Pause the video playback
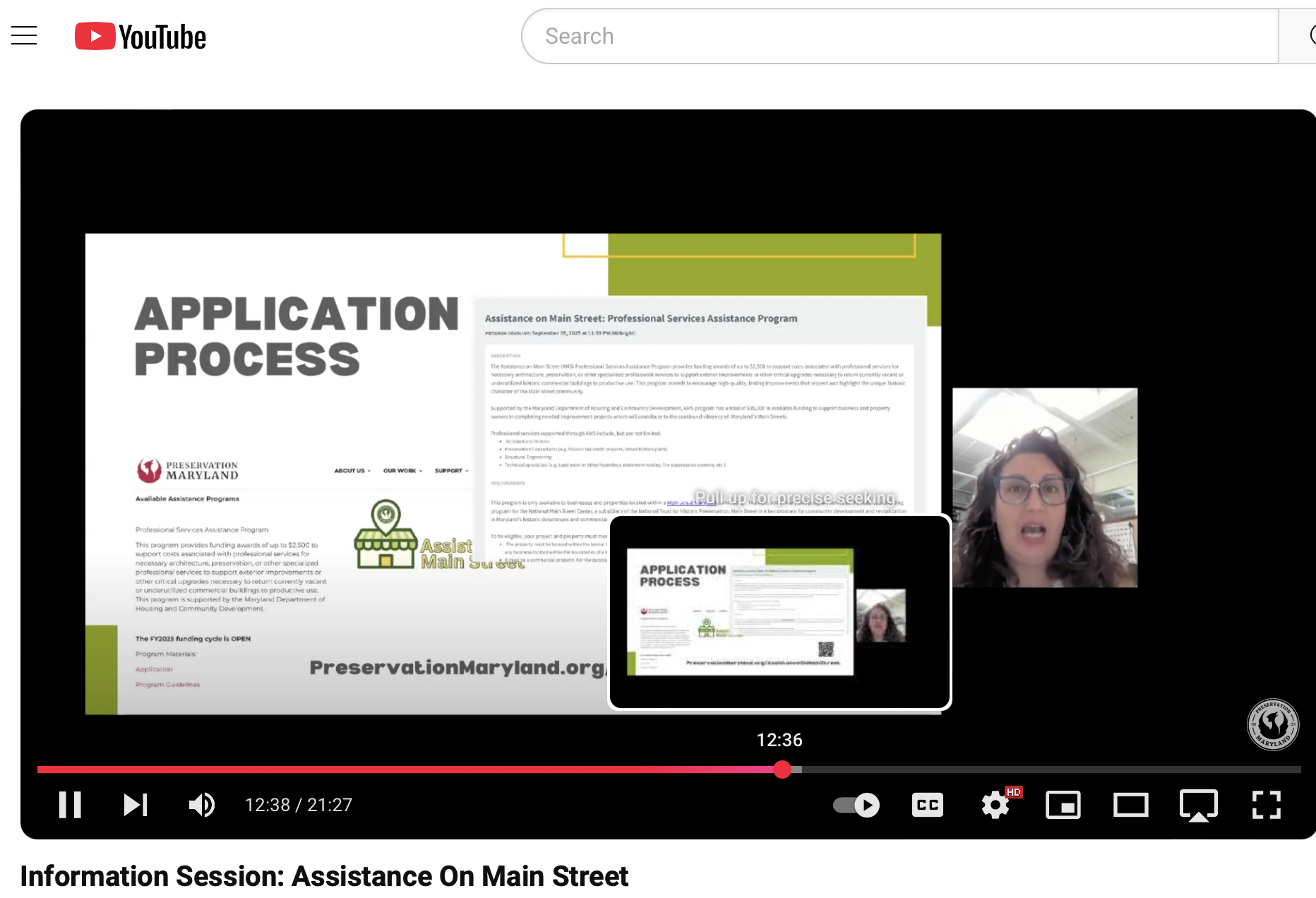The image size is (1316, 898). (70, 805)
